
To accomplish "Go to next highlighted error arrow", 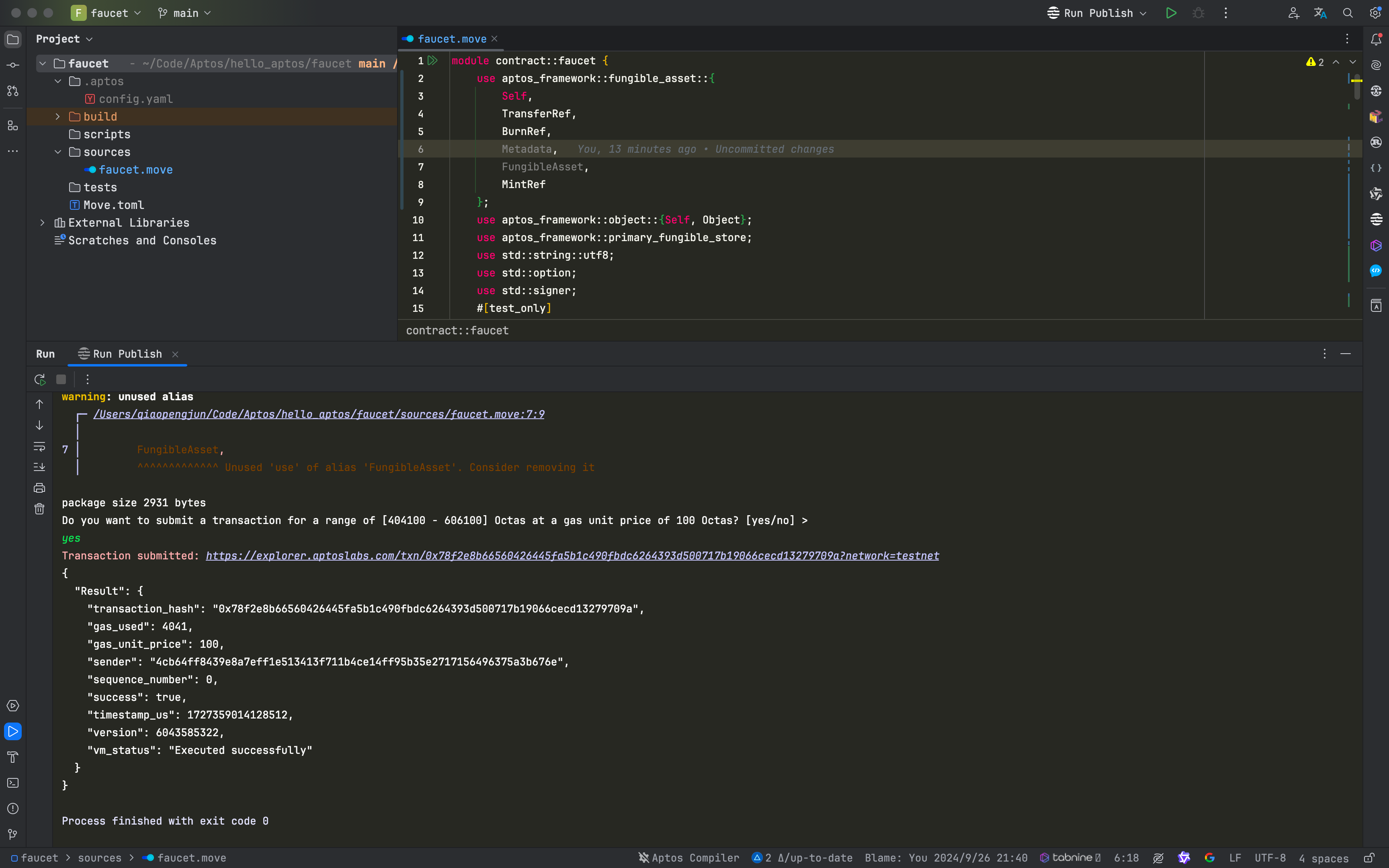I will tap(1353, 62).
